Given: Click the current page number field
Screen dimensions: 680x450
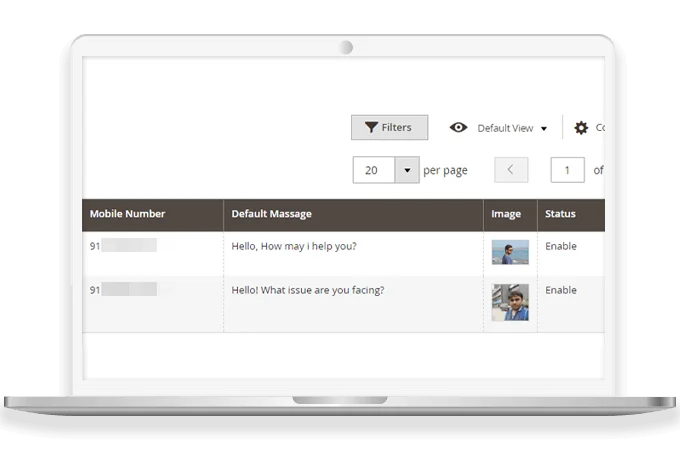Looking at the screenshot, I should pos(567,170).
